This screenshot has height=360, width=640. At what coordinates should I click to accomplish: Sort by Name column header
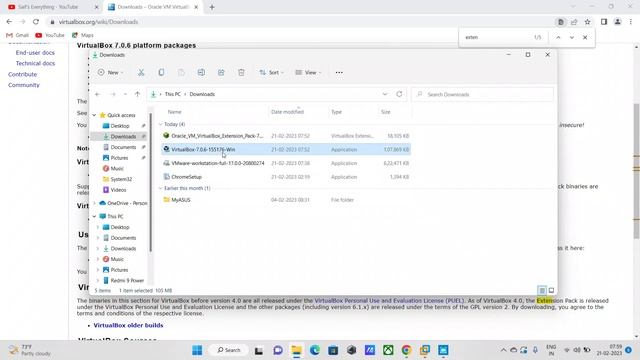pos(174,112)
